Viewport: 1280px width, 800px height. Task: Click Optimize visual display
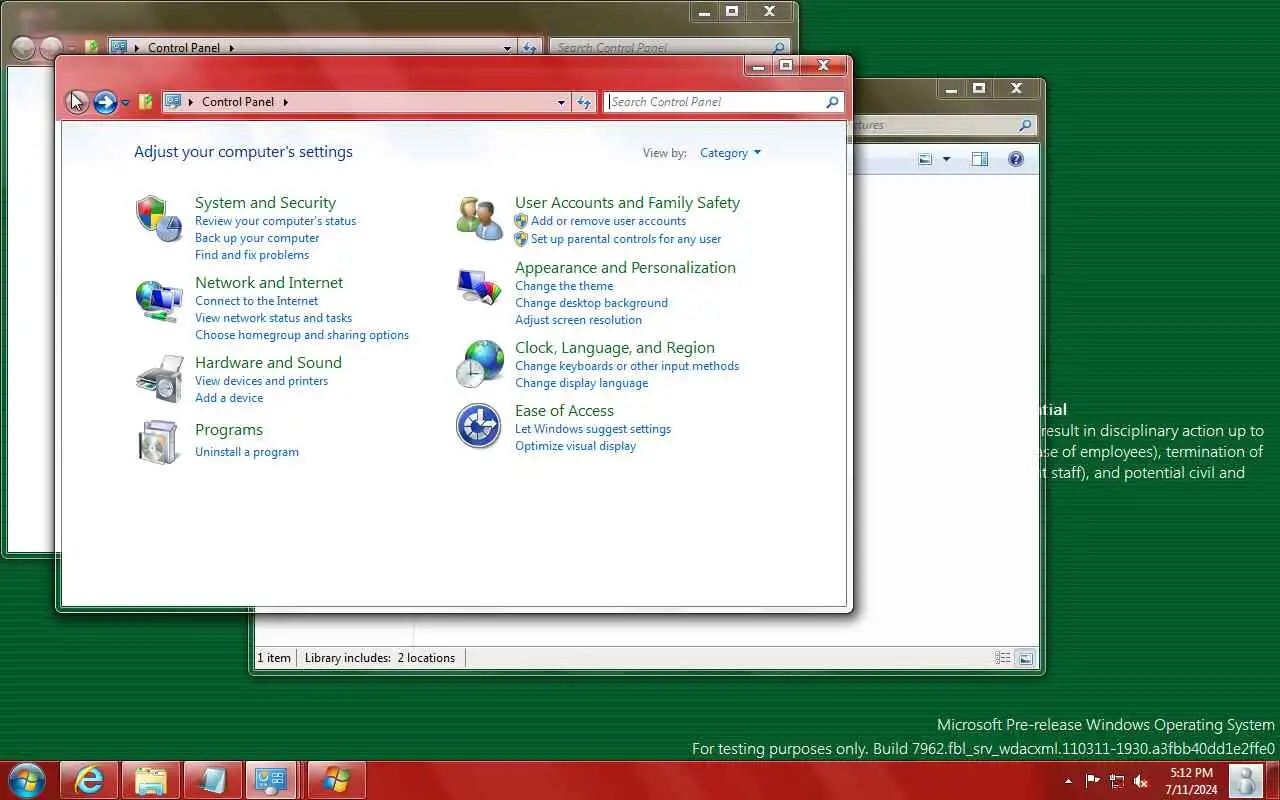tap(575, 446)
